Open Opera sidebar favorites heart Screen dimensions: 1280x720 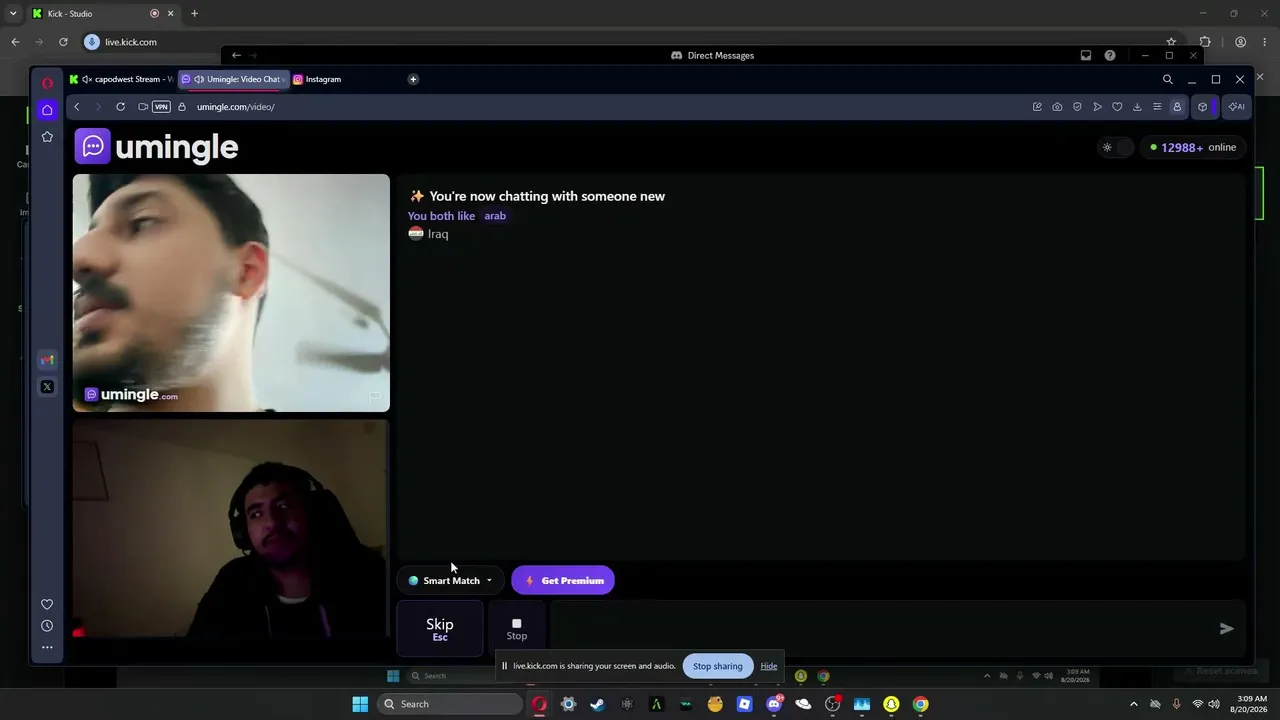click(x=47, y=604)
